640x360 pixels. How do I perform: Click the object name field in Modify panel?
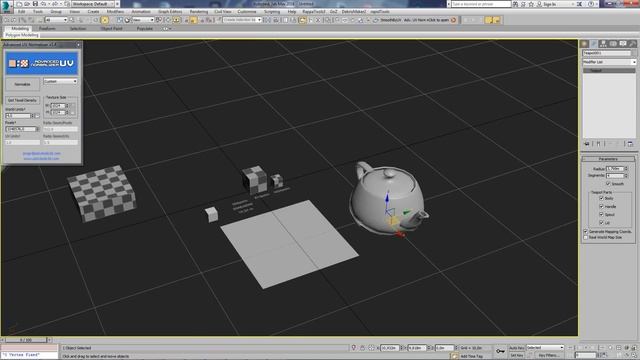(606, 53)
